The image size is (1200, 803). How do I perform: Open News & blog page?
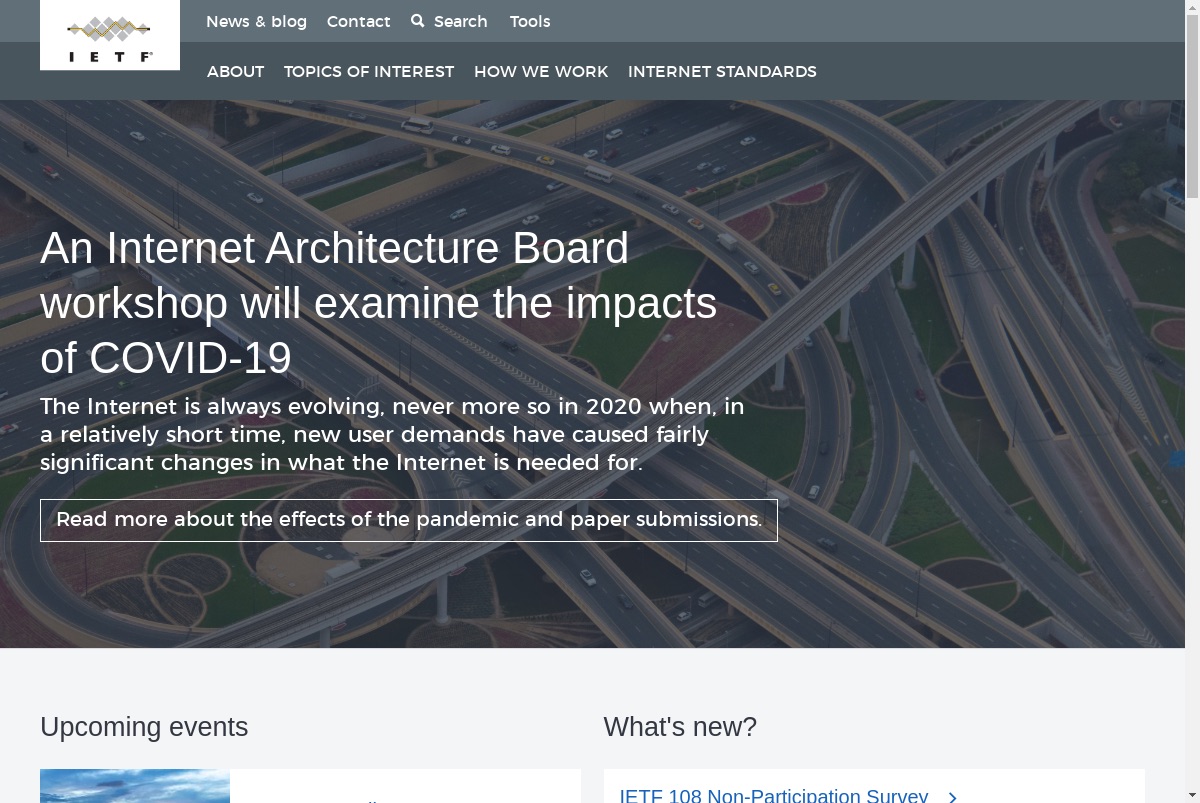pyautogui.click(x=256, y=21)
